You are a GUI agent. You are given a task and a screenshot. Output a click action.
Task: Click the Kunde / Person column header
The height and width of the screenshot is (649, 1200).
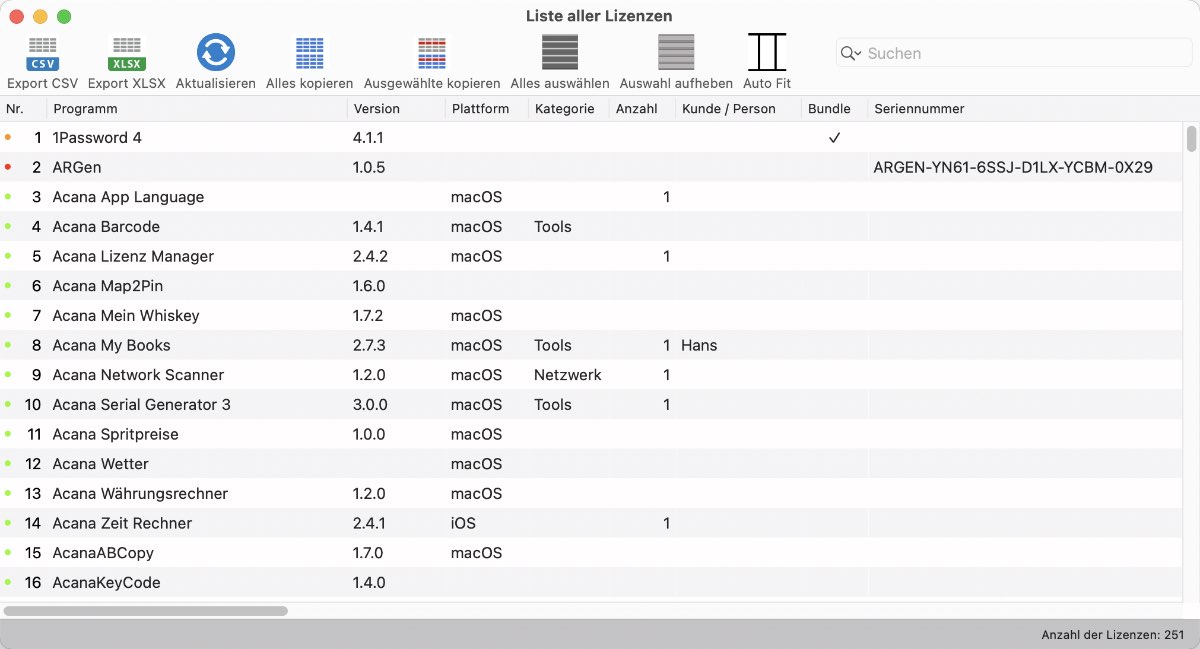click(x=739, y=108)
